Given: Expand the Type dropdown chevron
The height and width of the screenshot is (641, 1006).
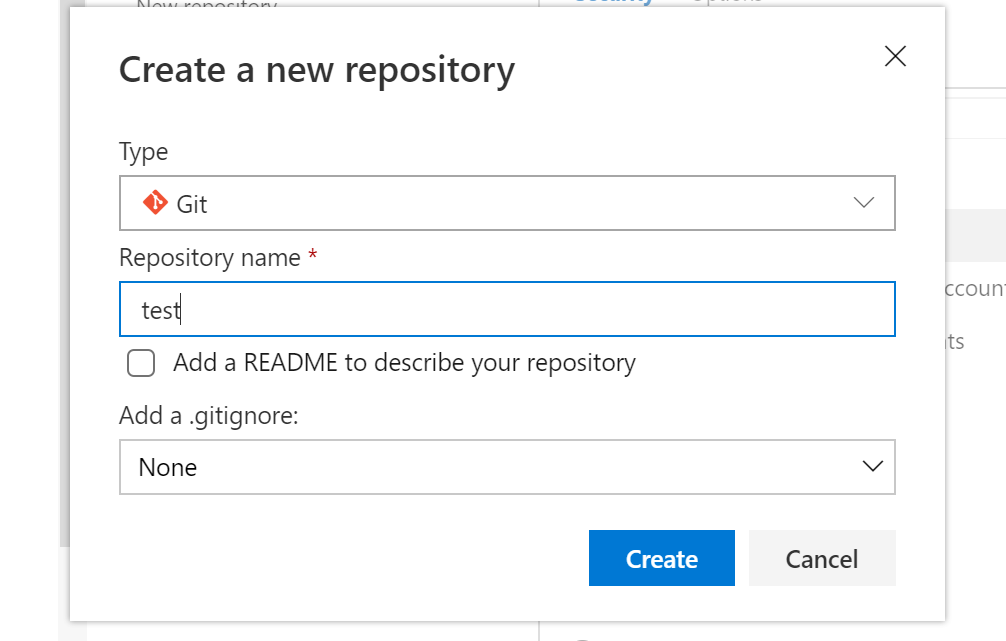Looking at the screenshot, I should (x=864, y=203).
